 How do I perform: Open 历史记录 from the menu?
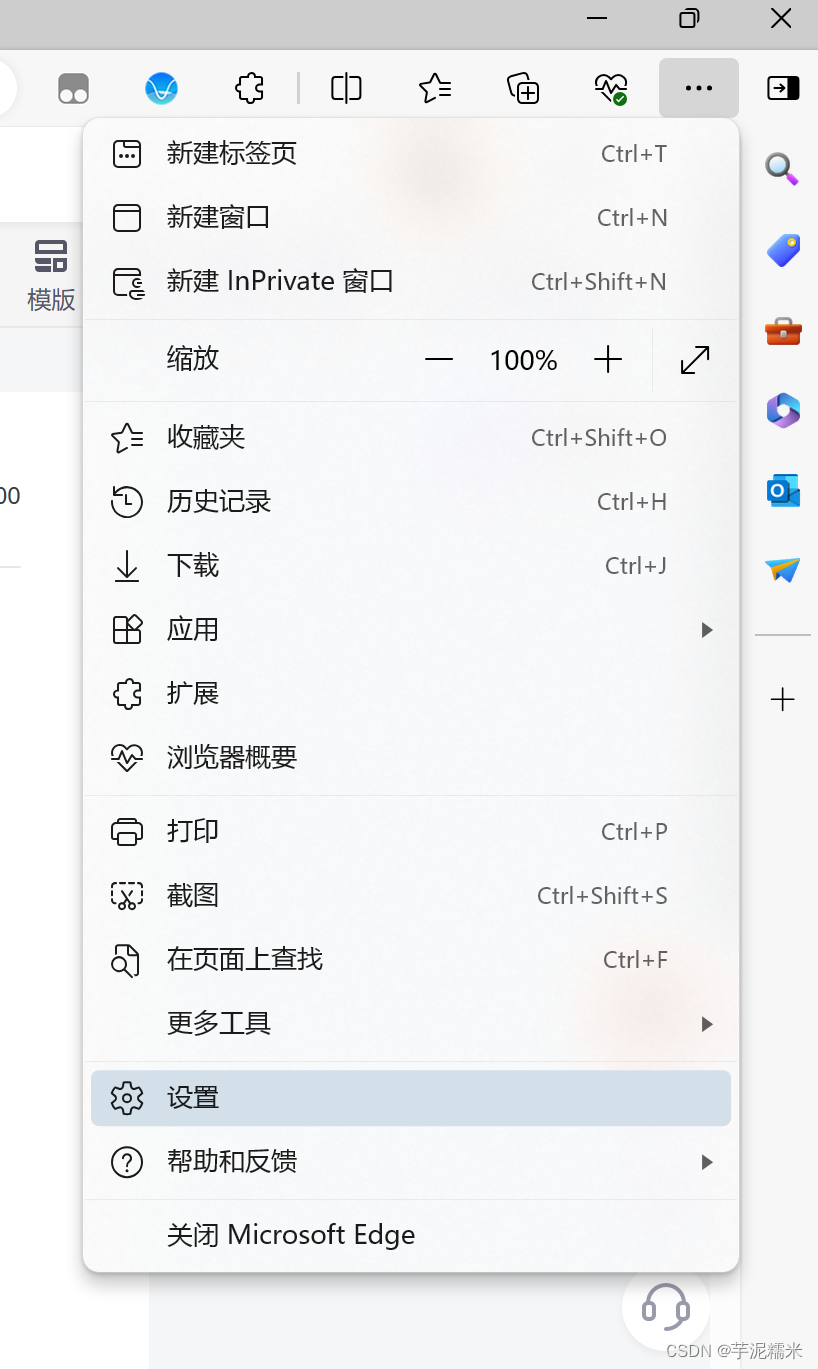[x=411, y=501]
